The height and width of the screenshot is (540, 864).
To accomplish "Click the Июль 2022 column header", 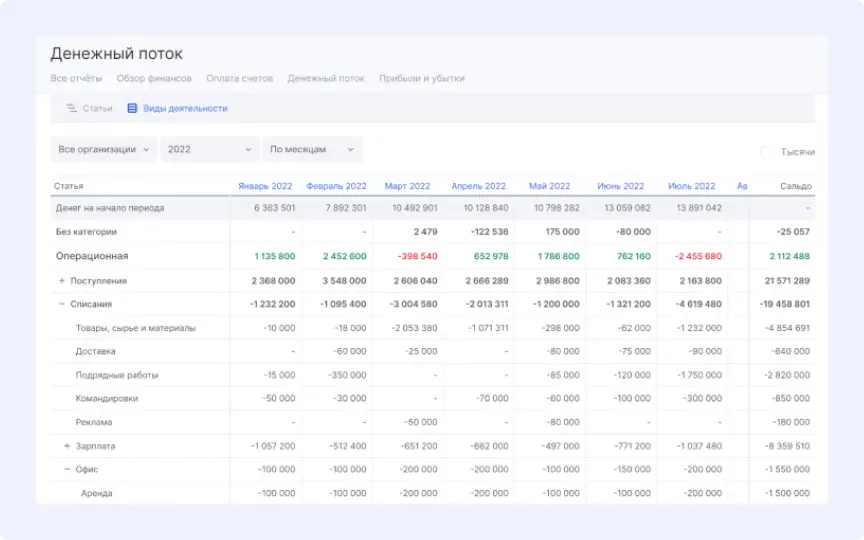I will point(691,186).
